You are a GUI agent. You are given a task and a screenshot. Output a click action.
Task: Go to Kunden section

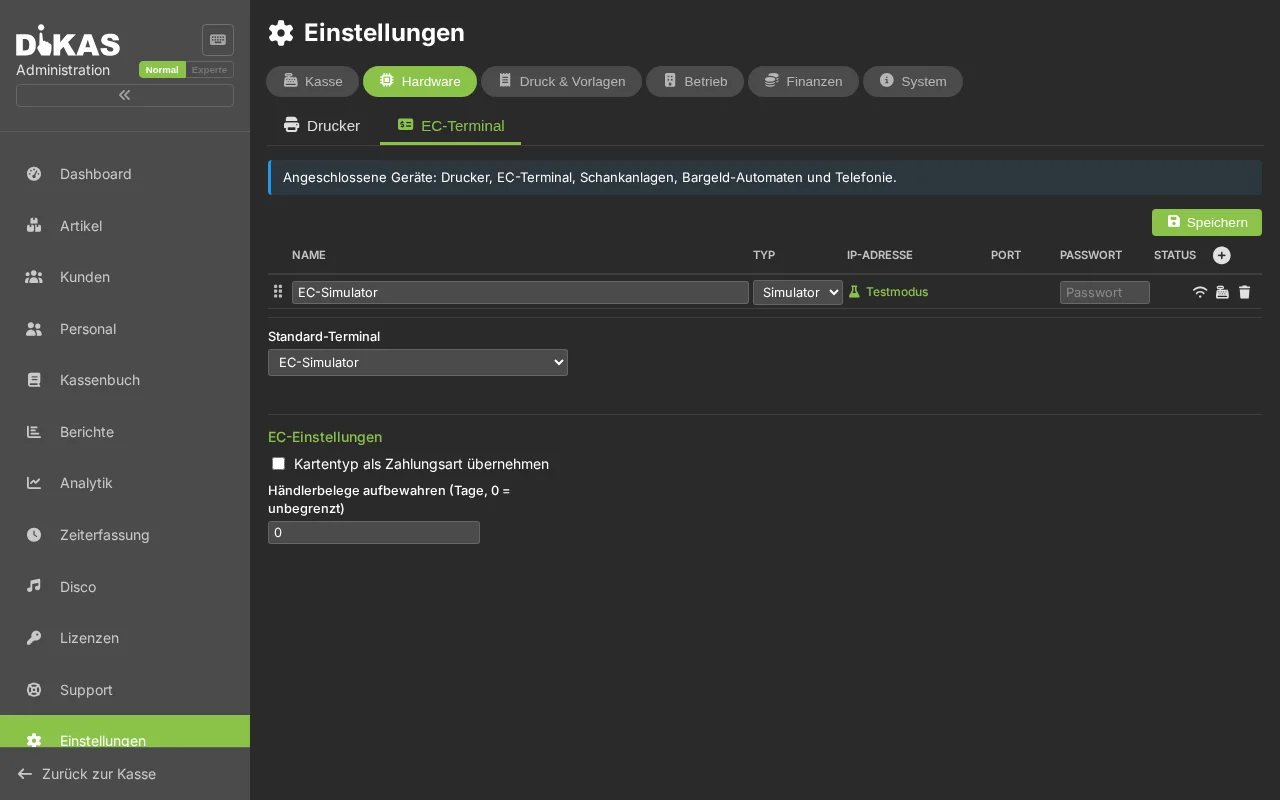coord(125,277)
